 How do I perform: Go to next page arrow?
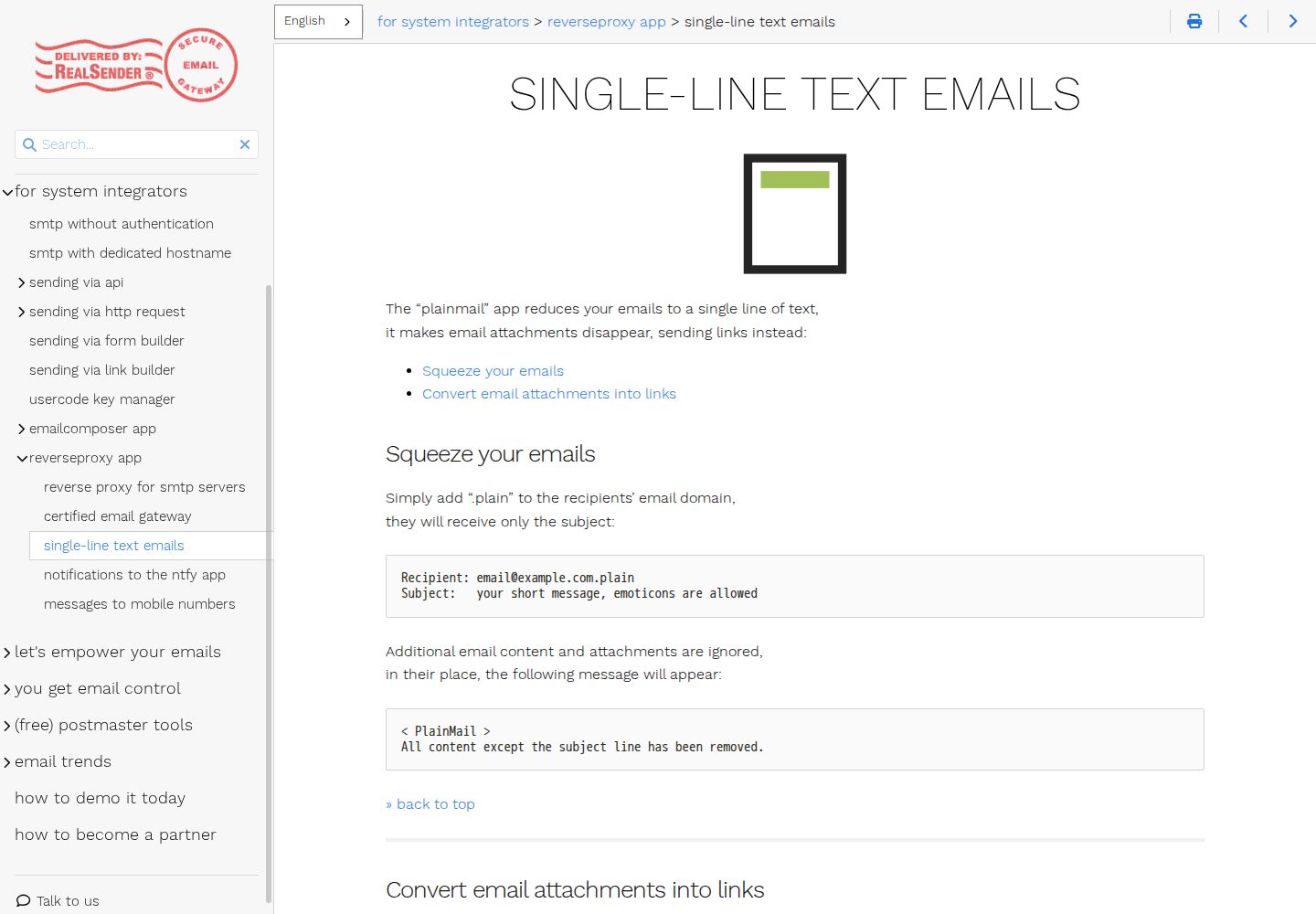1292,21
